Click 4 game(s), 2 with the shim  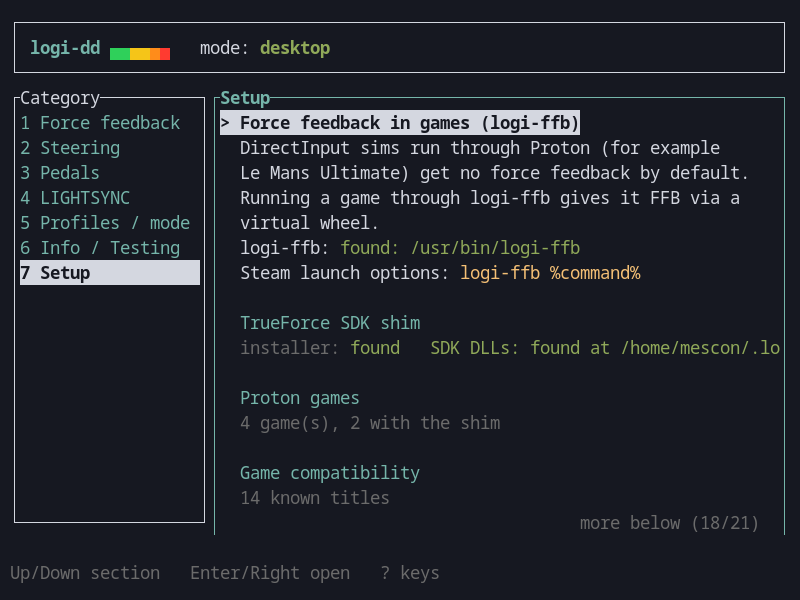[370, 423]
